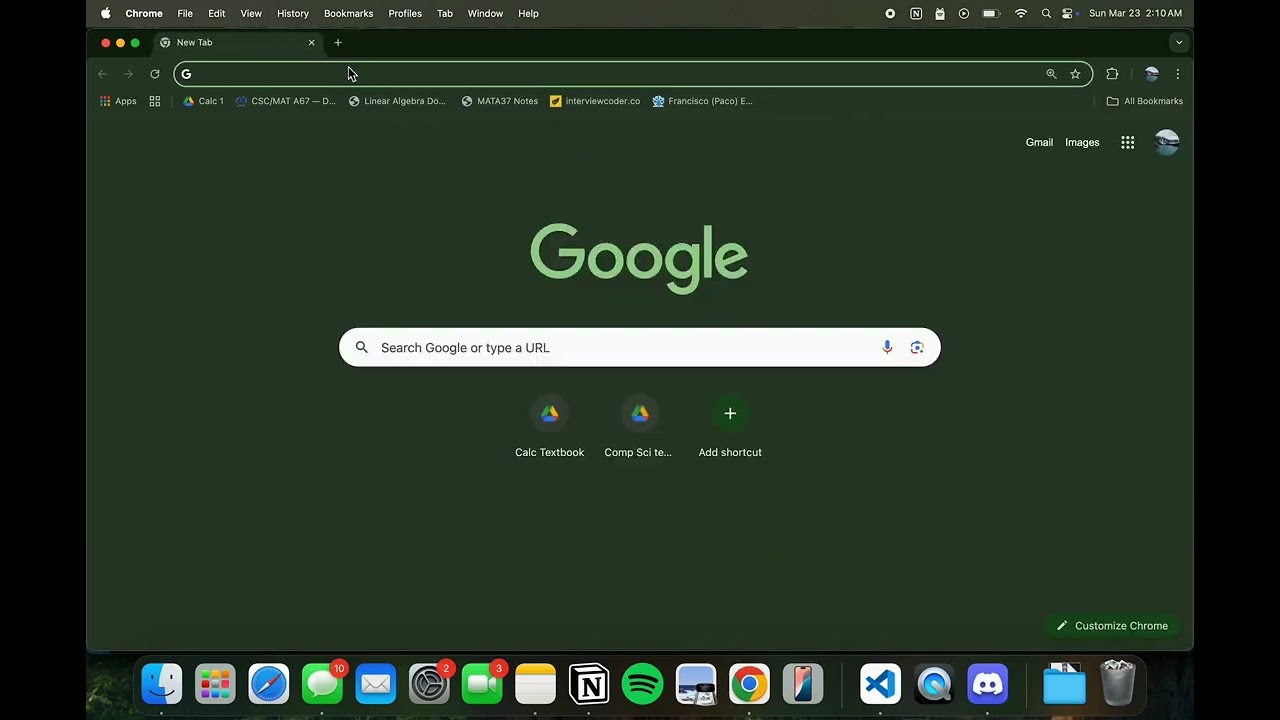Open the File menu
This screenshot has width=1280, height=720.
pyautogui.click(x=185, y=14)
